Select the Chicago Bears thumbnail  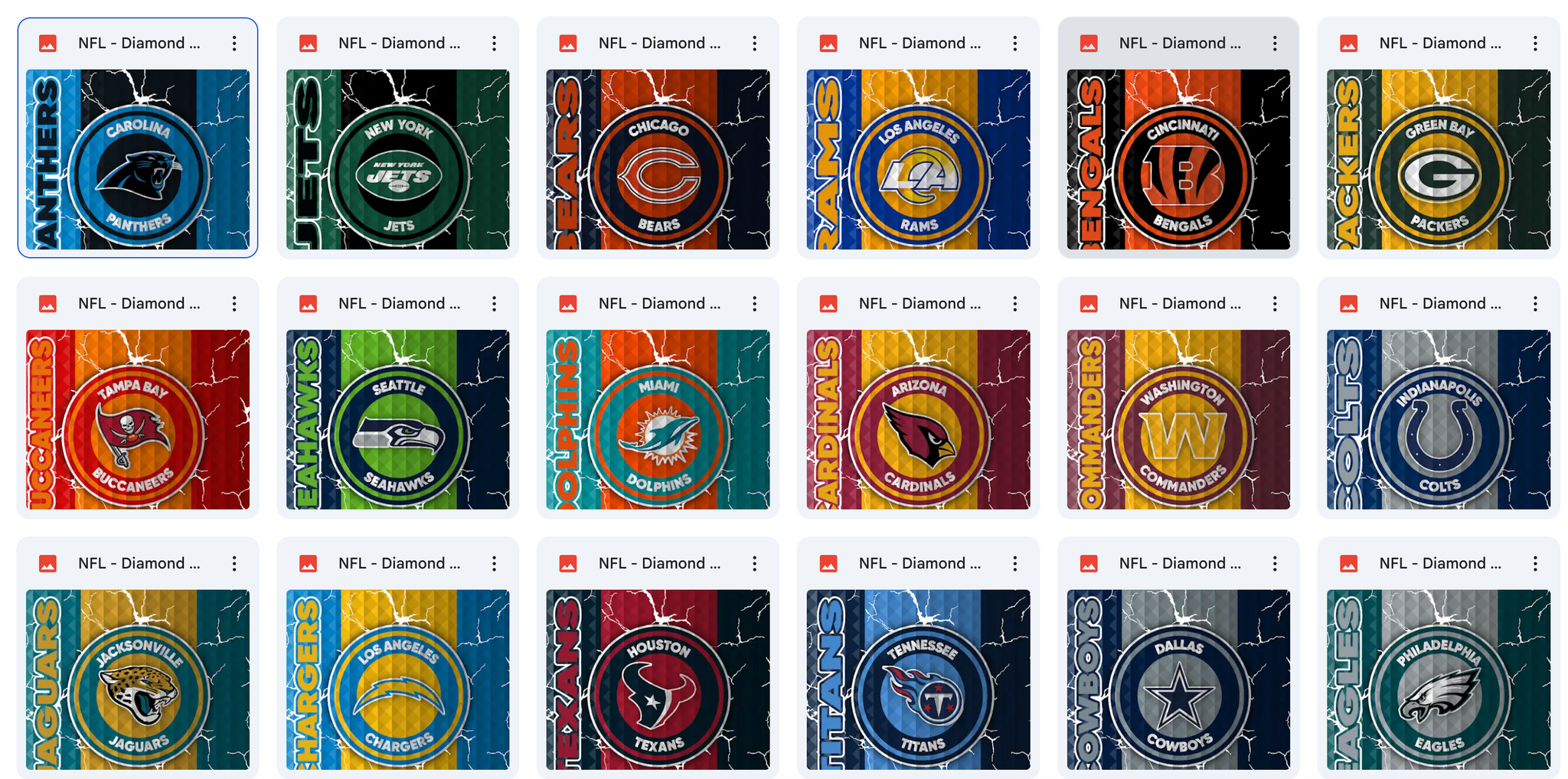point(658,159)
